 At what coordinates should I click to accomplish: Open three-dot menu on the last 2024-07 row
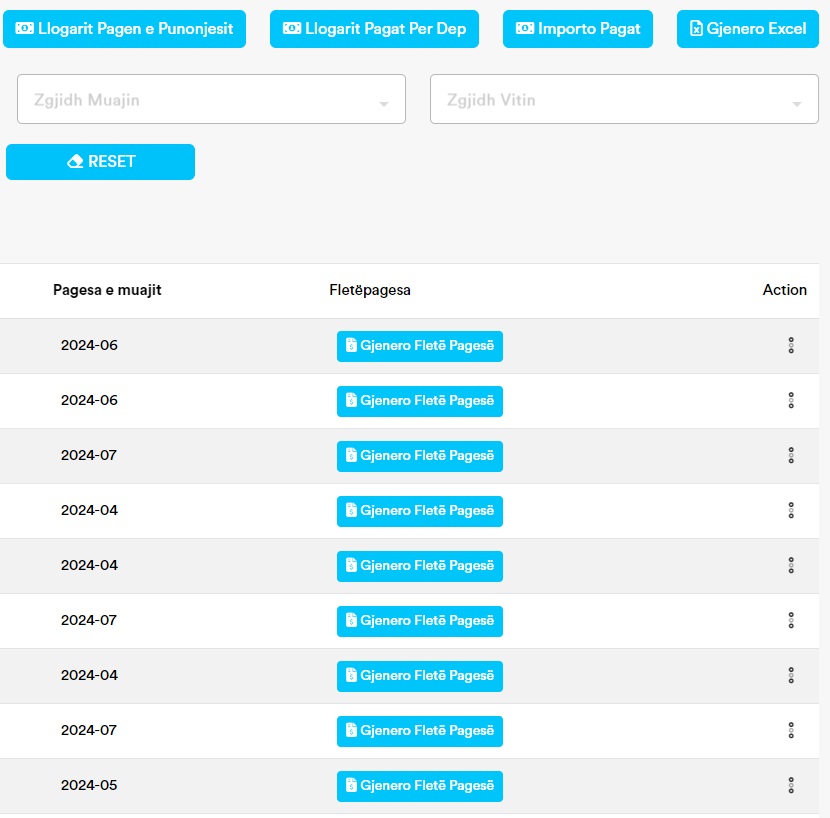790,730
